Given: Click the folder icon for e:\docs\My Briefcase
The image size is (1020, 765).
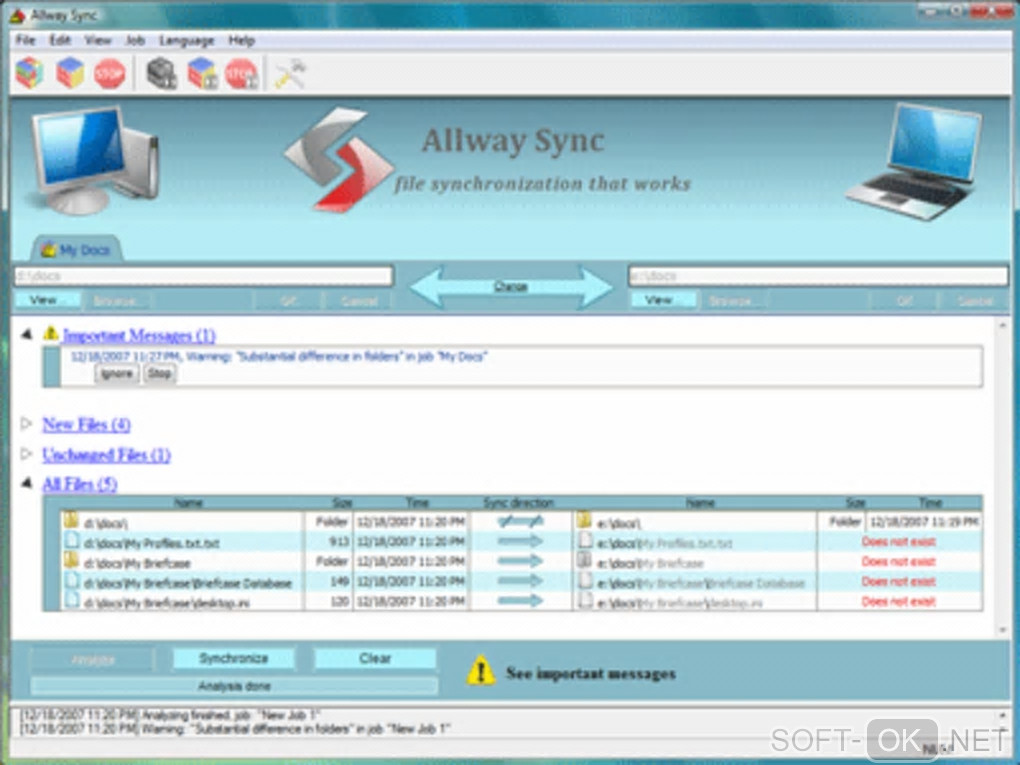Looking at the screenshot, I should [584, 560].
